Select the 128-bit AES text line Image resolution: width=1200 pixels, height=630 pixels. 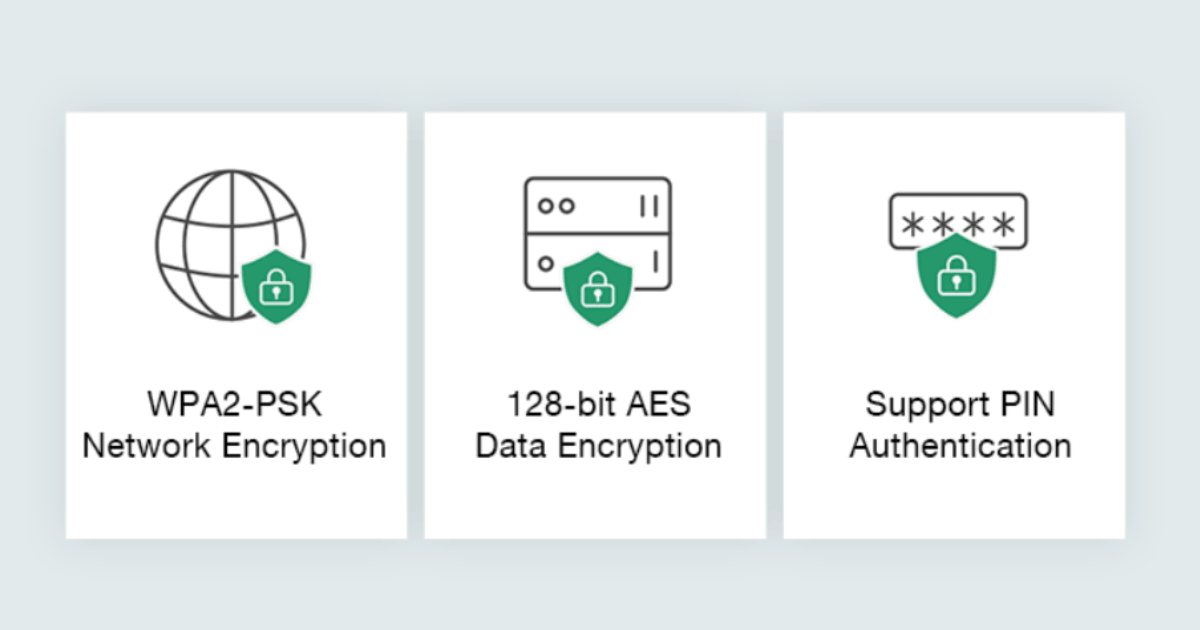(x=598, y=406)
